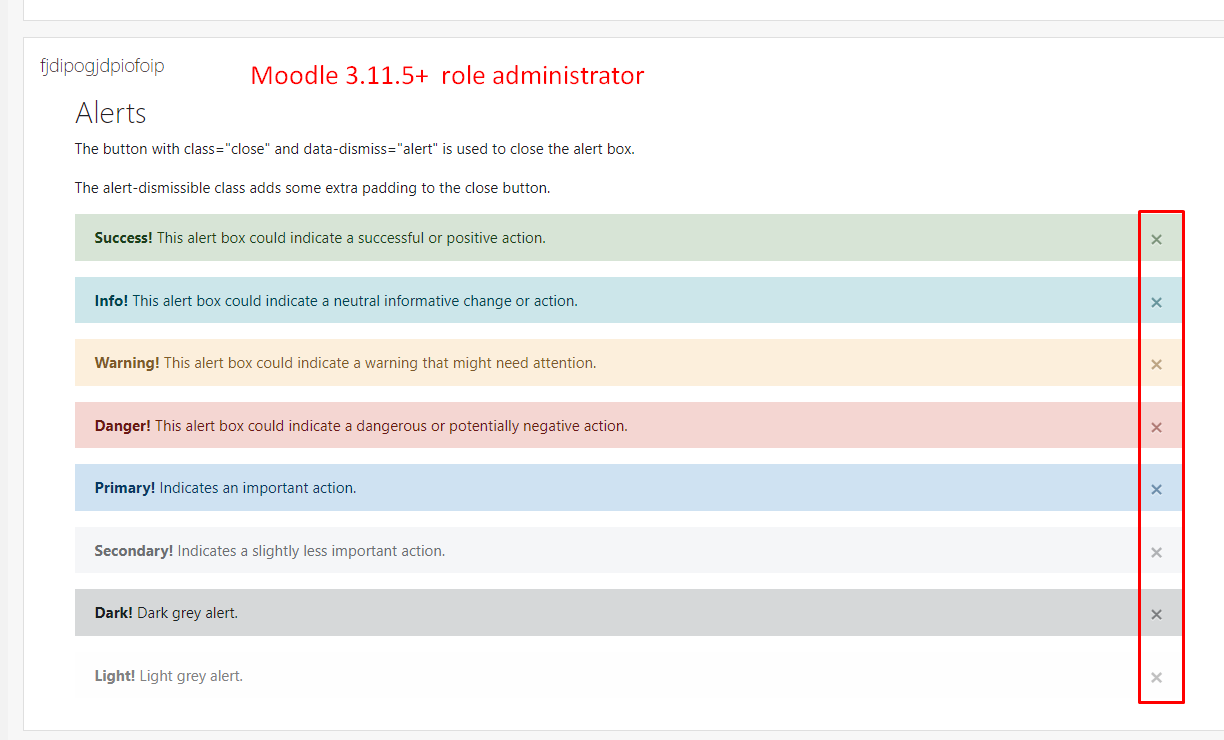Screen dimensions: 1224x740
Task: Click text 'Dark grey alert.'
Action: click(x=187, y=613)
